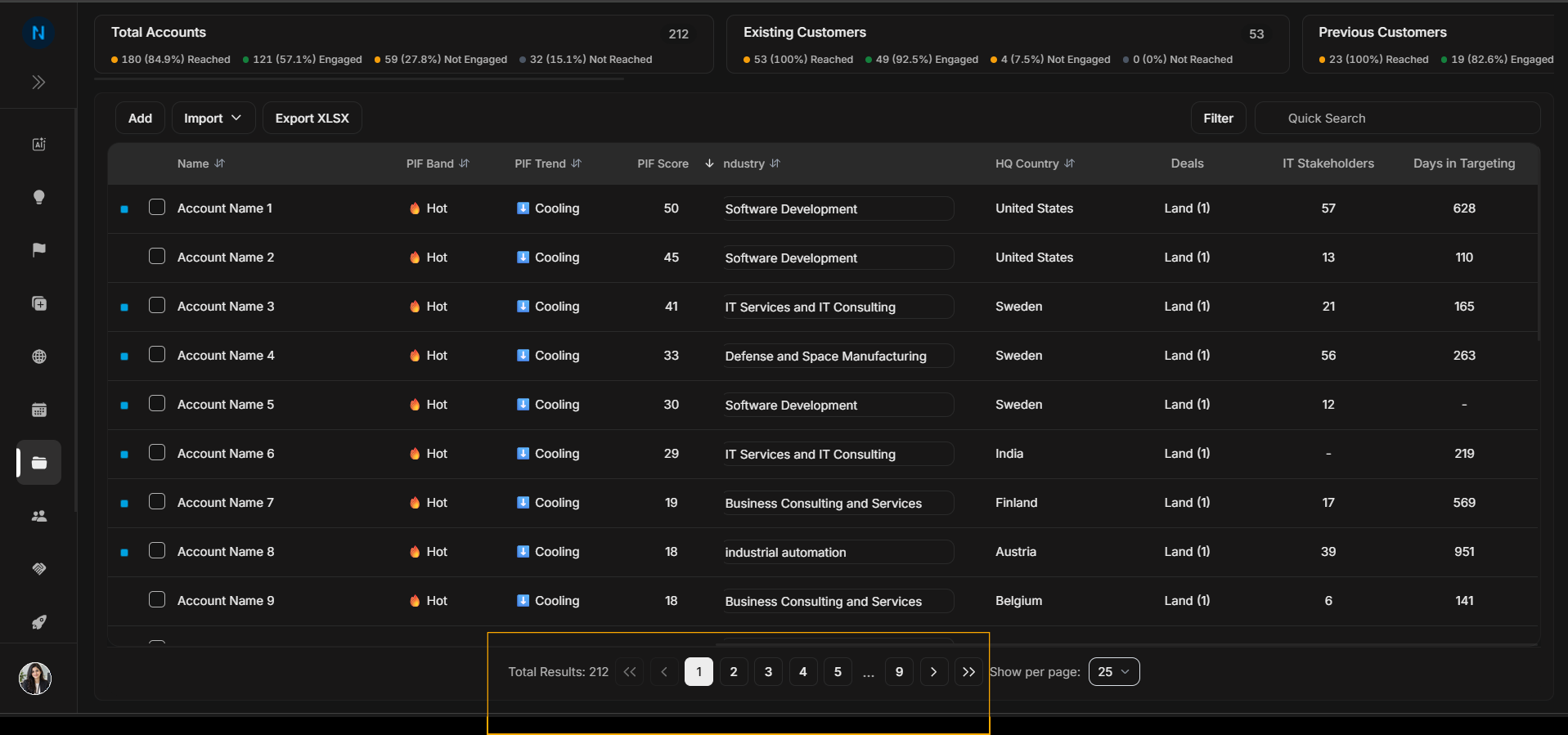Click the table vertical scrollbar
1568x735 pixels.
coord(1539,244)
